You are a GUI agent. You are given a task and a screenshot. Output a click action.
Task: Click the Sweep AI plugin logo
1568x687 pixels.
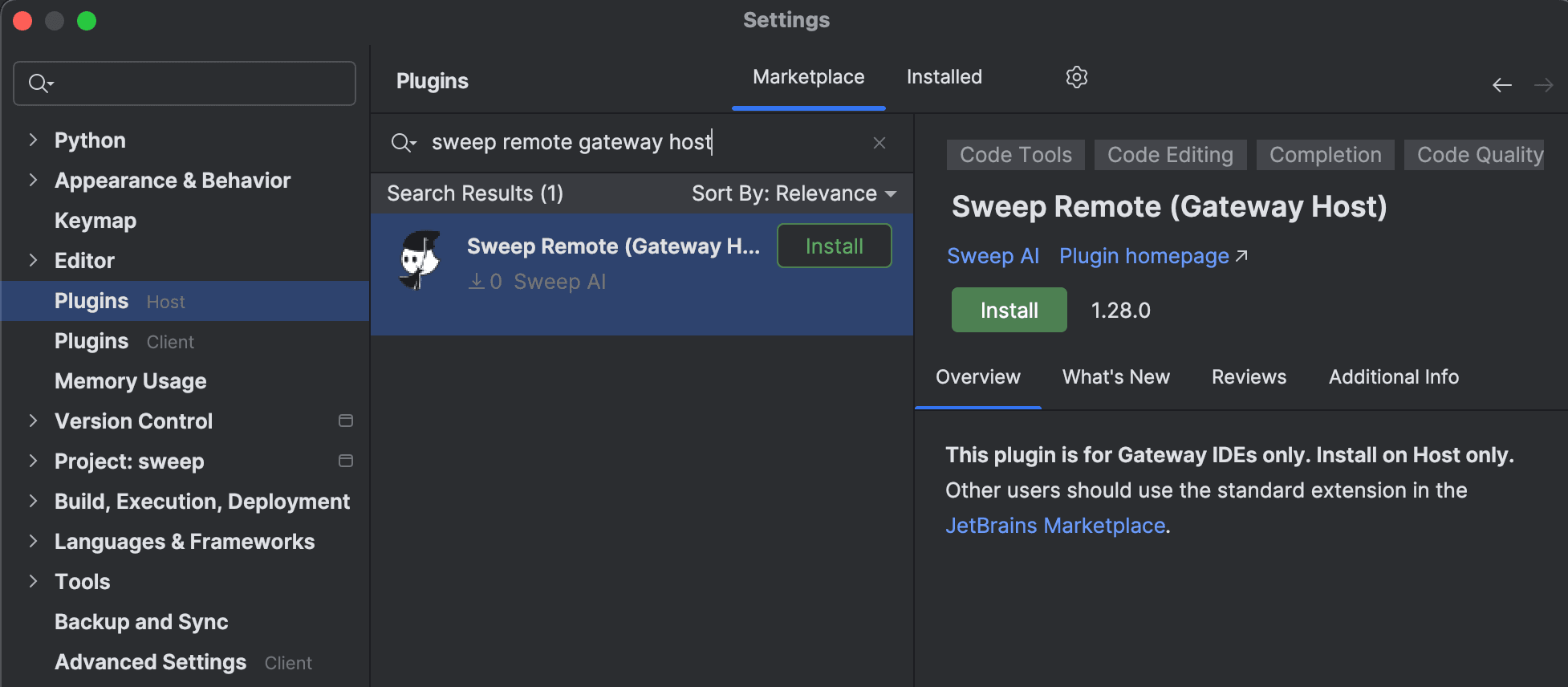point(420,259)
